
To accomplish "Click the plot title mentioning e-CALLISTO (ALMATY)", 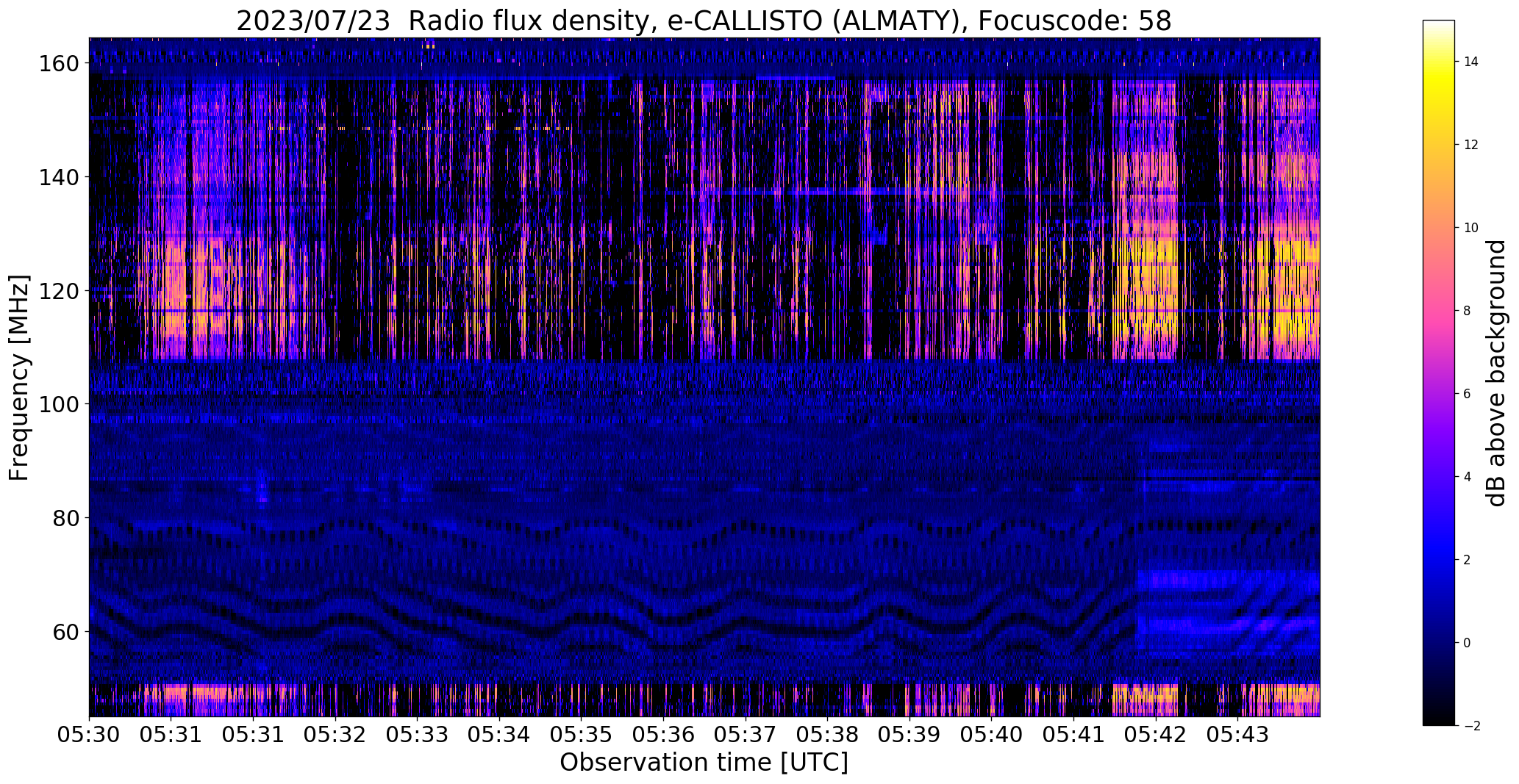I will pos(704,21).
